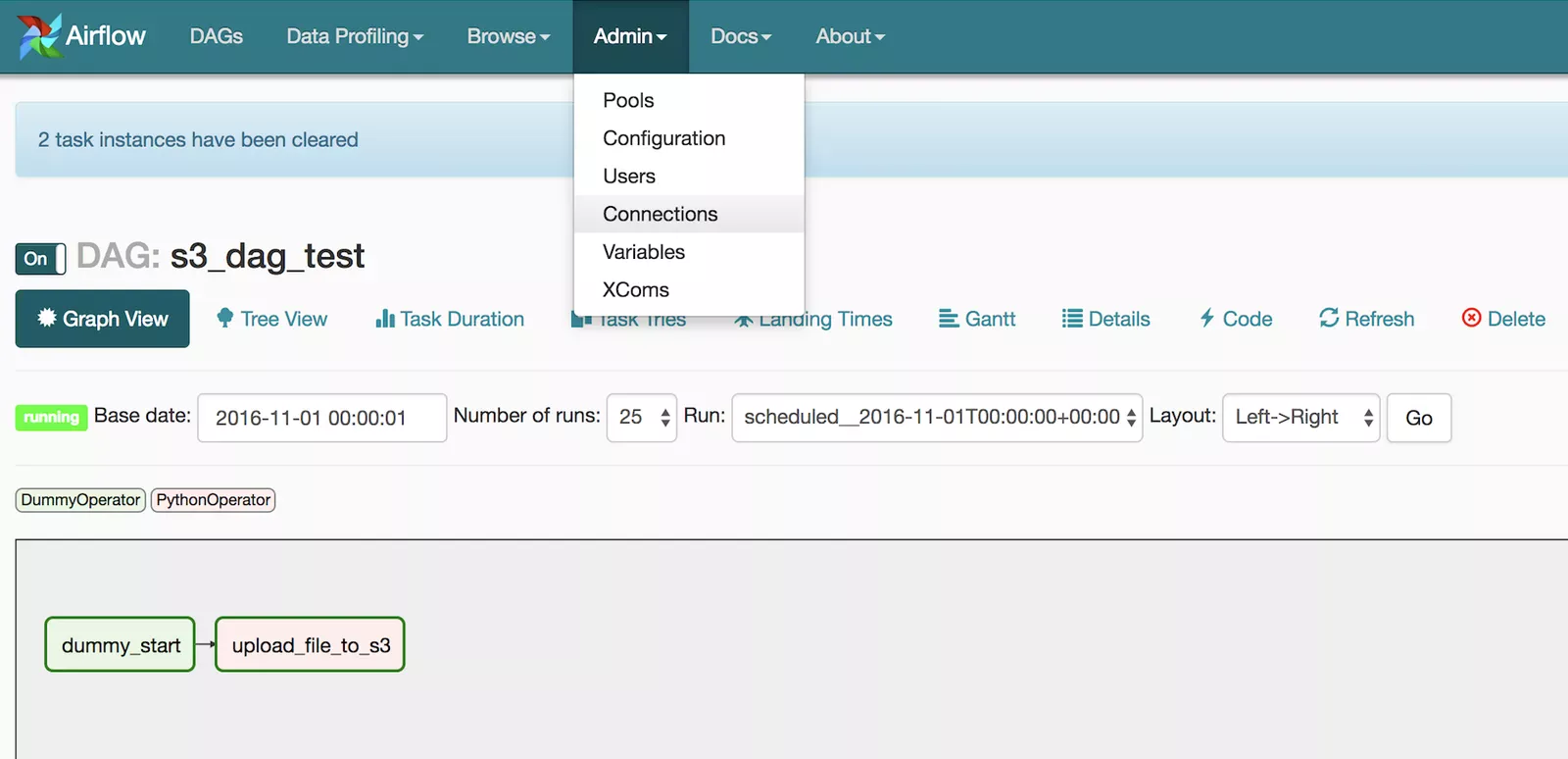Select Connections from Admin menu
The height and width of the screenshot is (759, 1568).
689,214
